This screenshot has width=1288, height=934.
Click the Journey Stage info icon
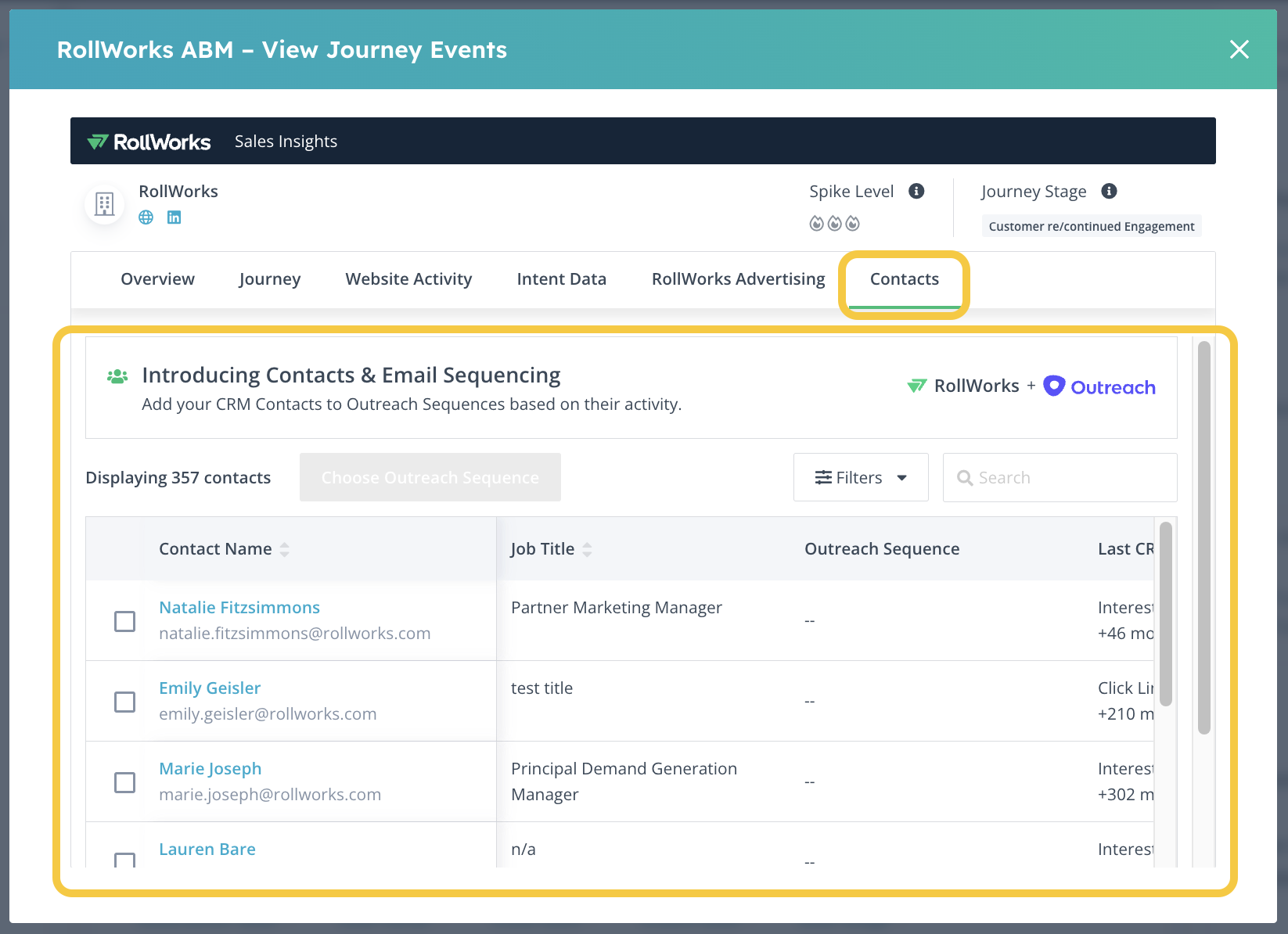pos(1109,191)
